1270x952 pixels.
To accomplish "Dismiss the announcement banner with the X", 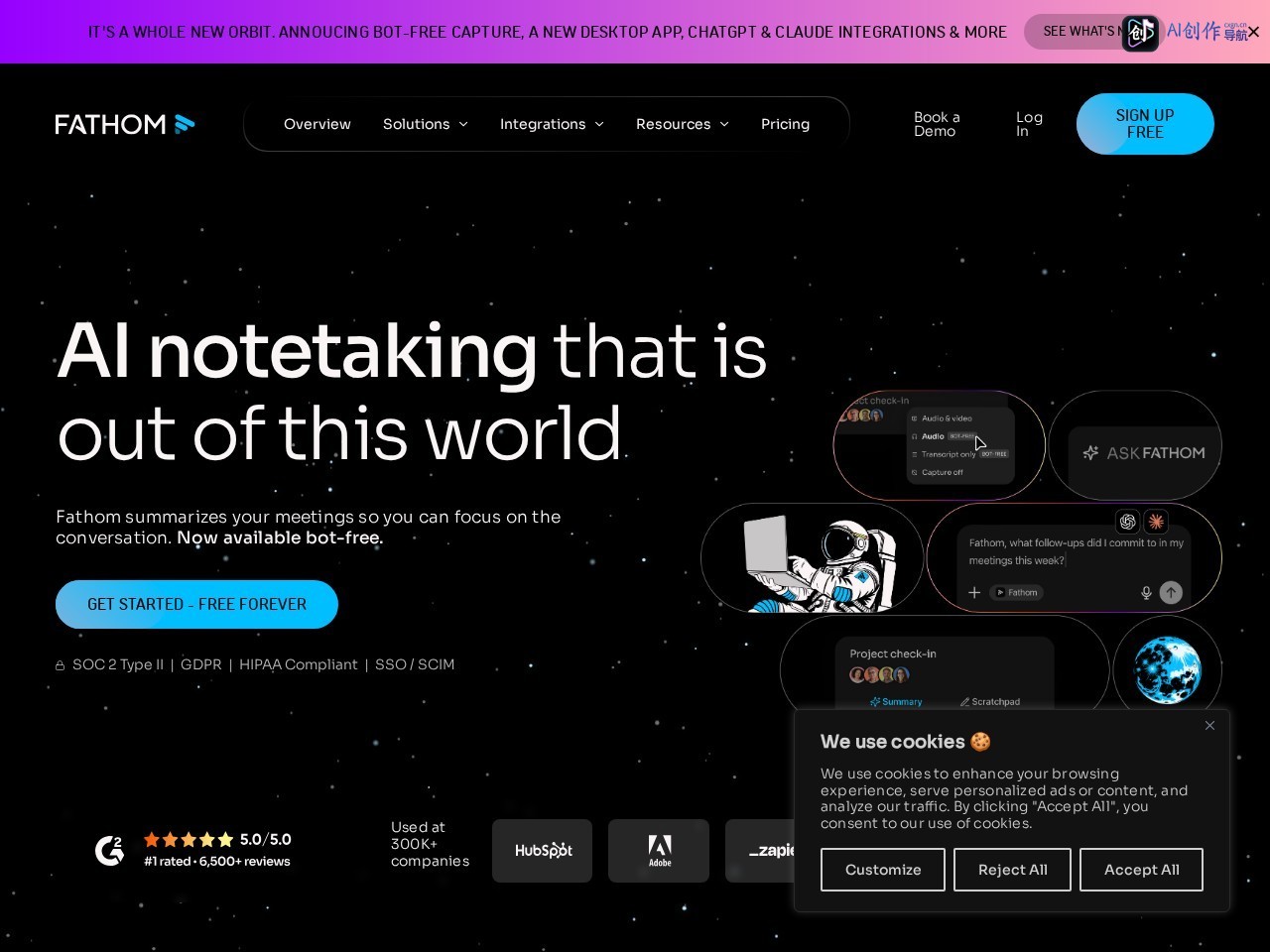I will coord(1254,32).
